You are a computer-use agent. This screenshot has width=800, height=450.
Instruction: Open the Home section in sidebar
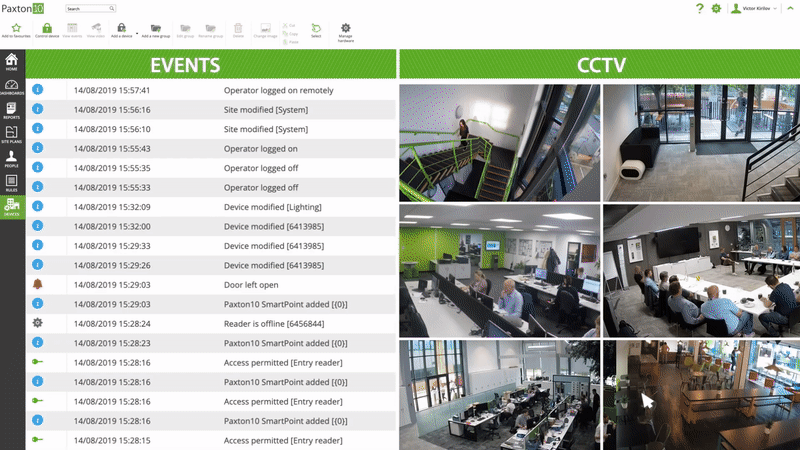coord(12,62)
